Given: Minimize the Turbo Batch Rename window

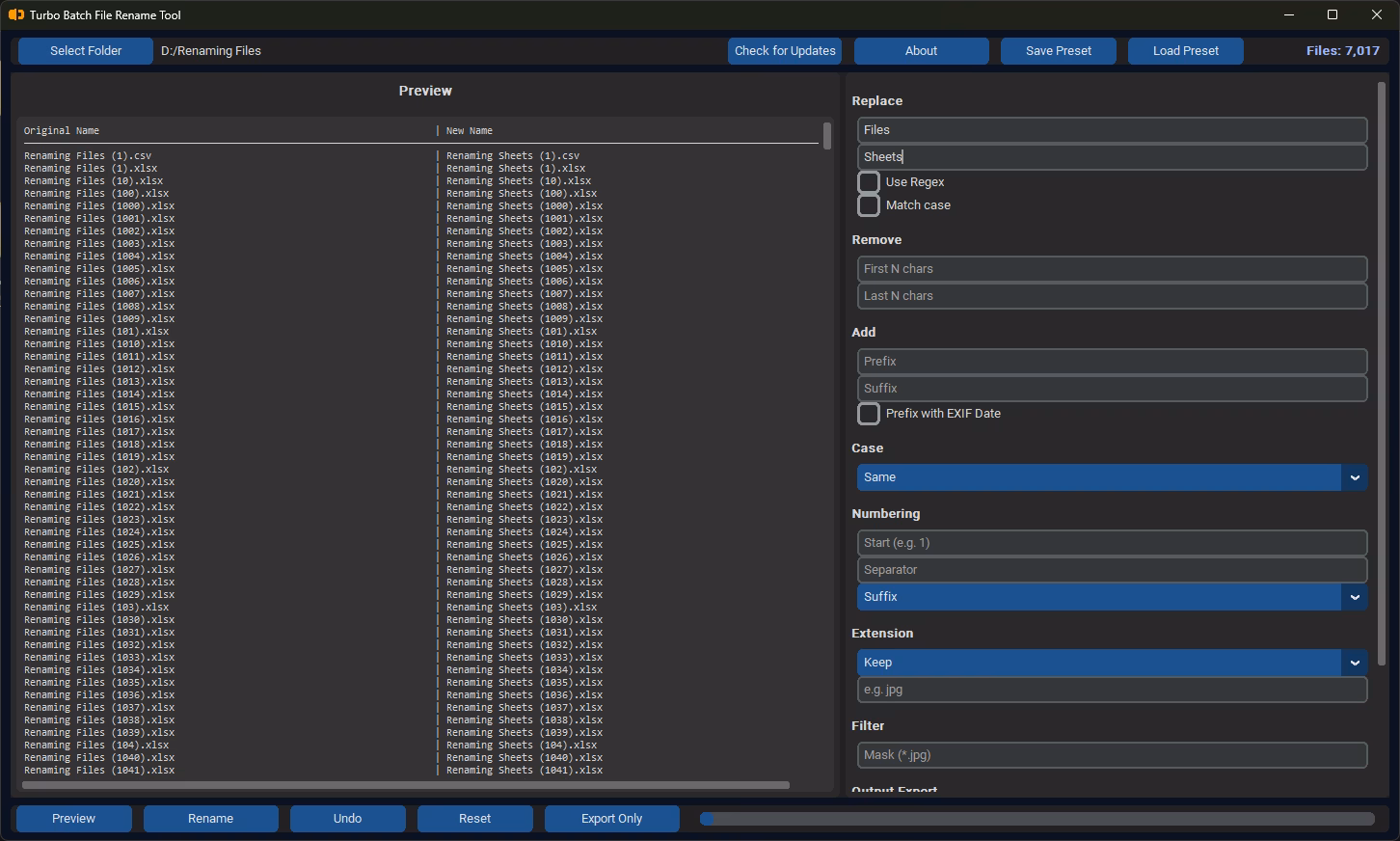Looking at the screenshot, I should point(1290,14).
